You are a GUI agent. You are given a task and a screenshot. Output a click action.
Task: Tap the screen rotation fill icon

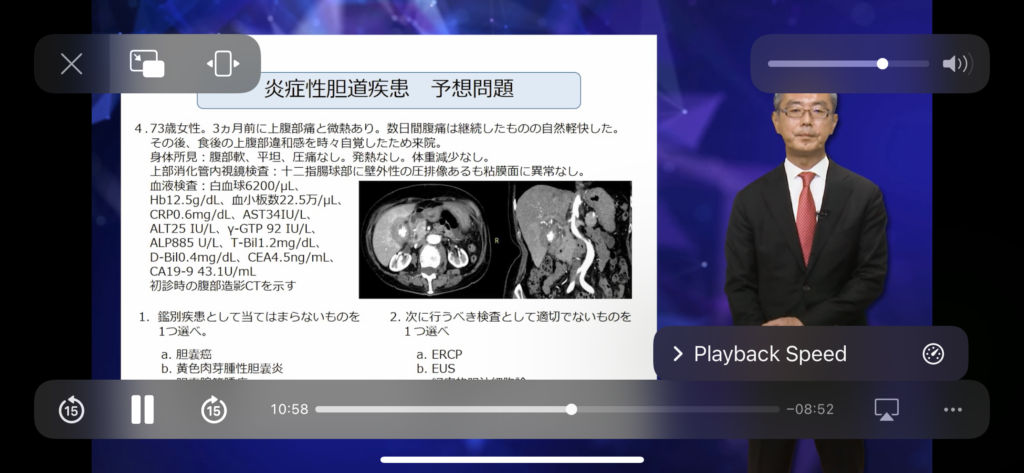tap(222, 64)
